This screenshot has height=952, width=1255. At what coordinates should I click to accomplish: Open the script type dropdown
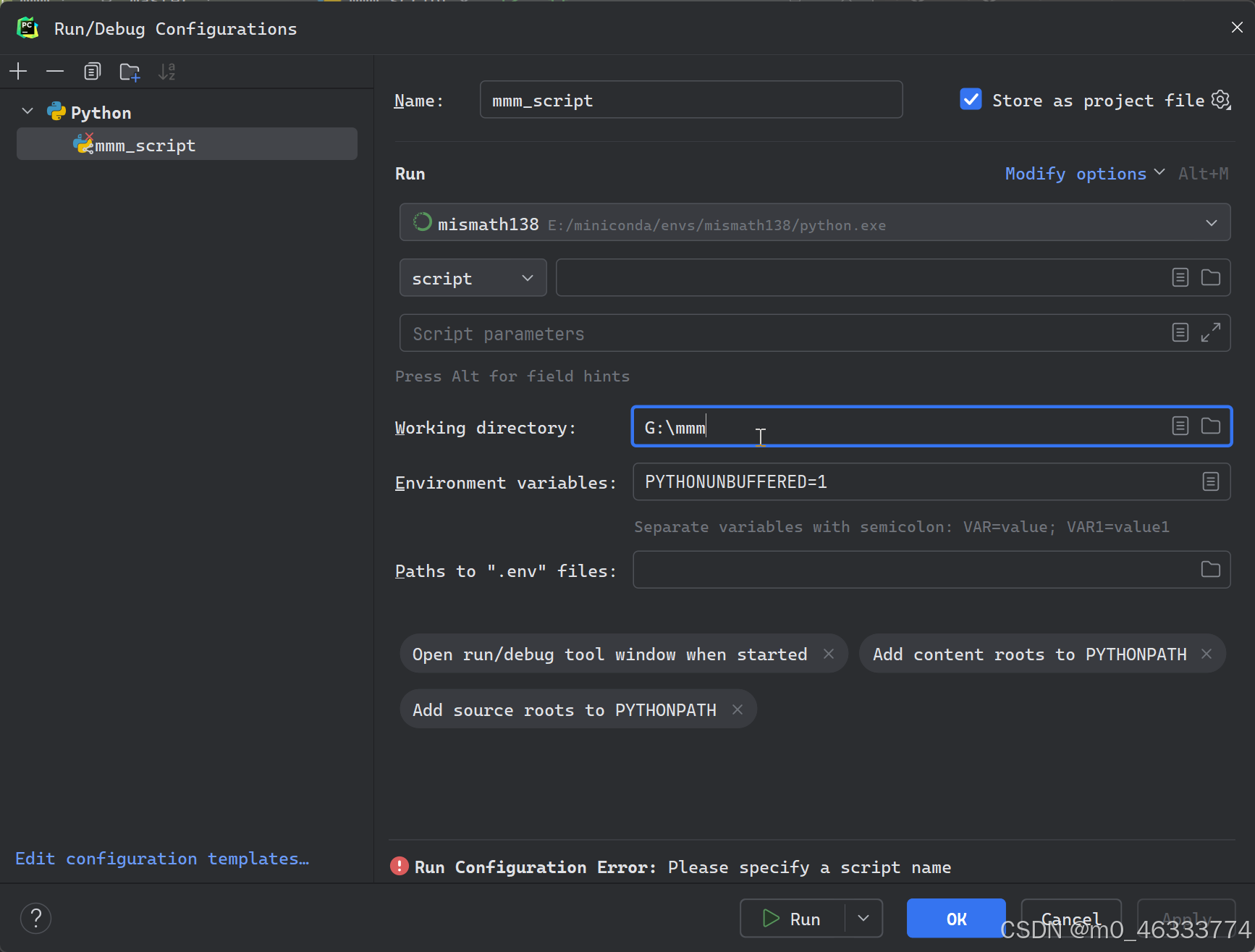coord(473,278)
